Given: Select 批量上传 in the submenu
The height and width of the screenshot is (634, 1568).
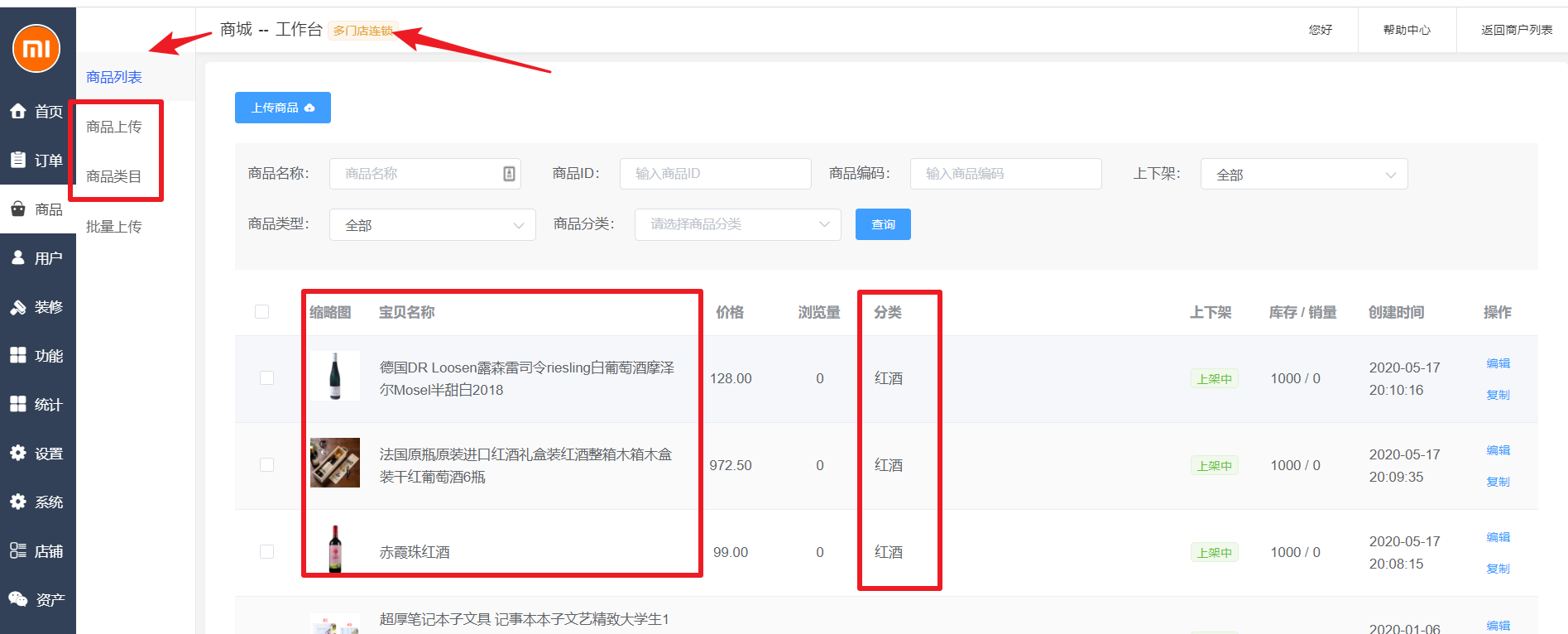Looking at the screenshot, I should click(114, 227).
